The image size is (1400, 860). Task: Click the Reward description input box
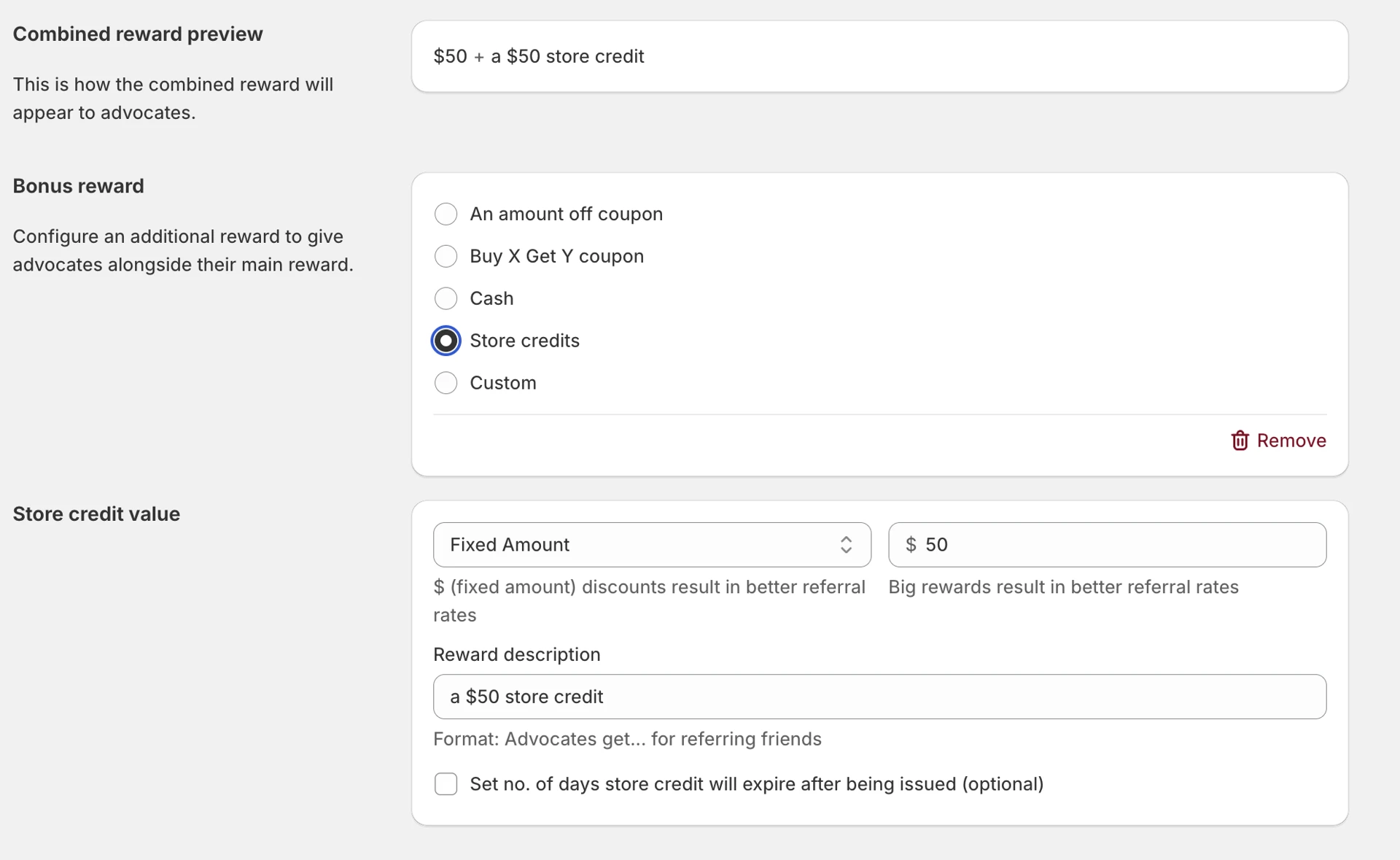879,696
